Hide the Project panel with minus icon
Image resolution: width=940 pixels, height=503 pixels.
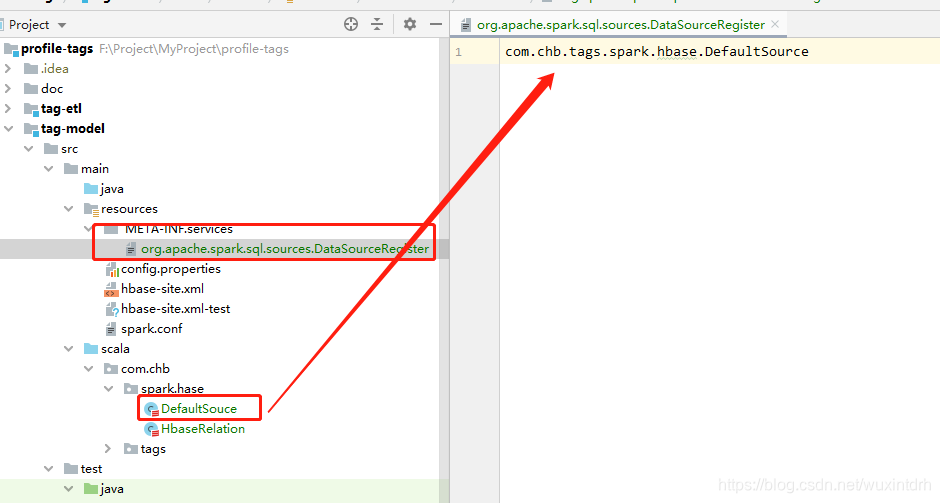436,25
